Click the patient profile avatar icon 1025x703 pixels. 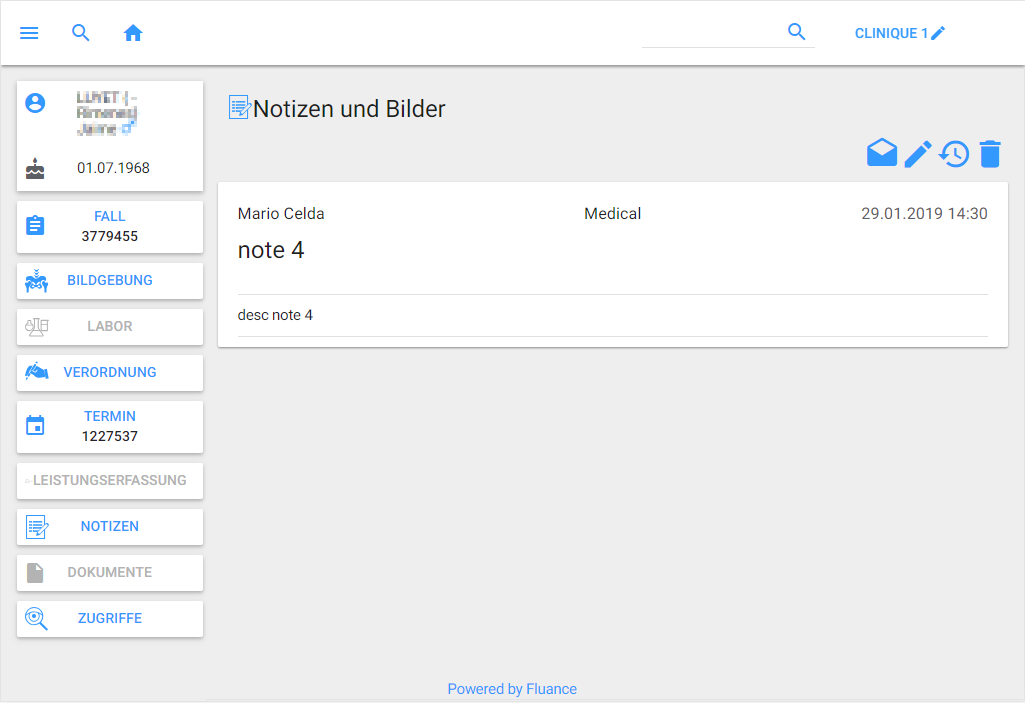click(x=35, y=102)
